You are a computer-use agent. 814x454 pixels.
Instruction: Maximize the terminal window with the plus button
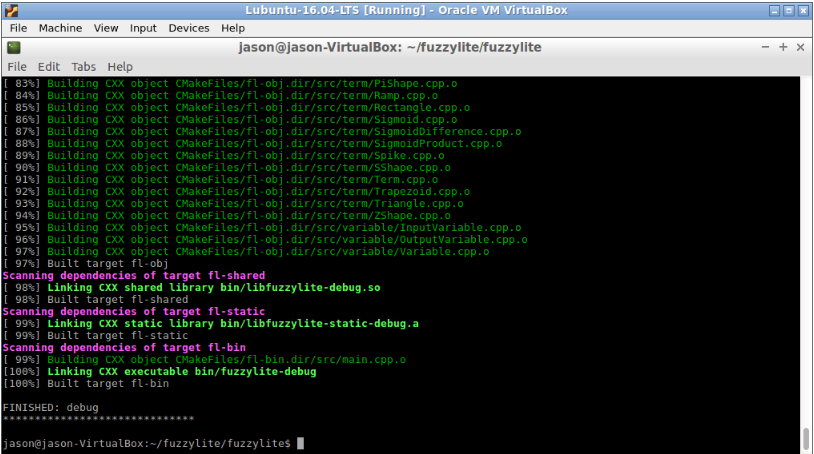783,47
